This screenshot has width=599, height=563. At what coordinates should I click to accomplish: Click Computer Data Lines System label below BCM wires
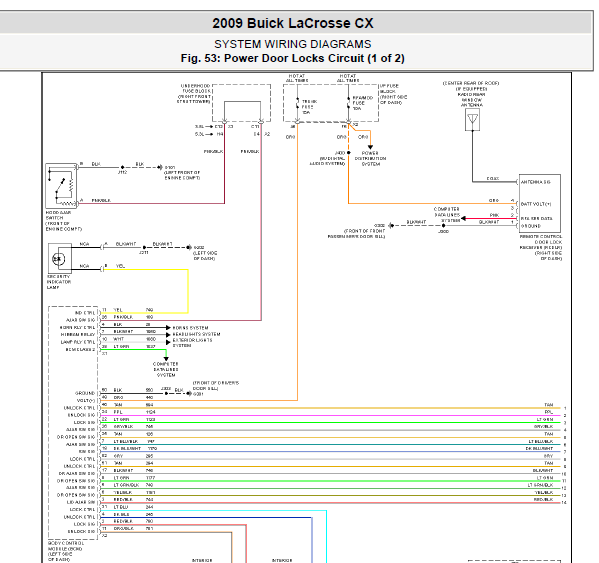(166, 370)
